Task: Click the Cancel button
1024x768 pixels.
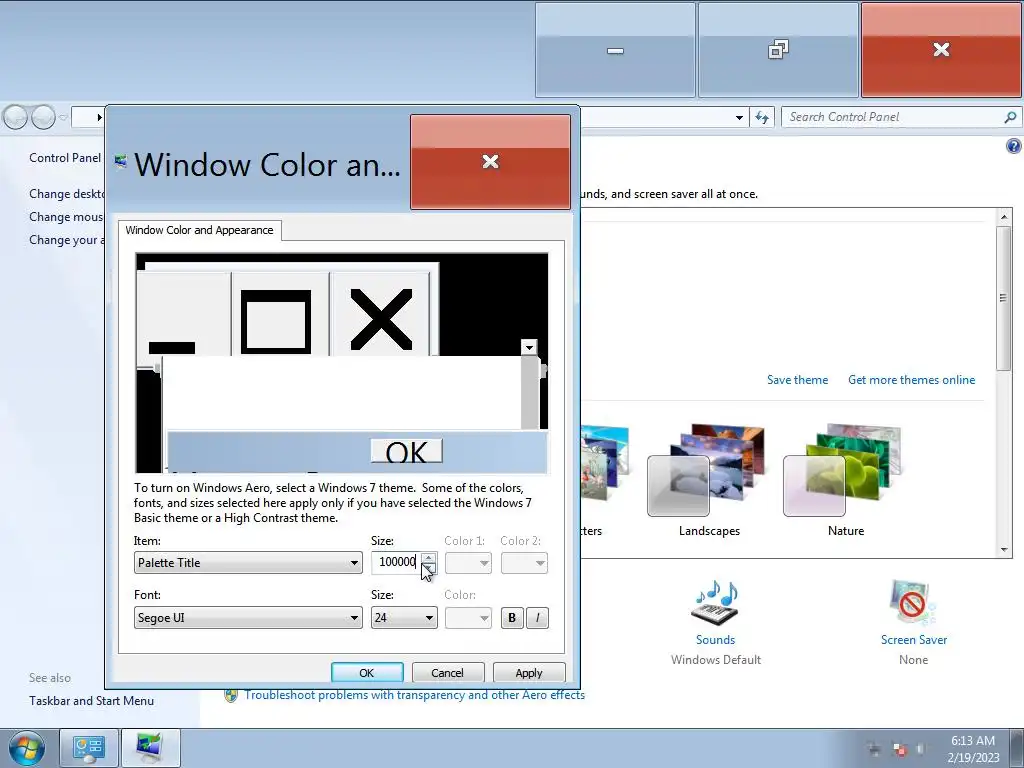Action: click(447, 673)
